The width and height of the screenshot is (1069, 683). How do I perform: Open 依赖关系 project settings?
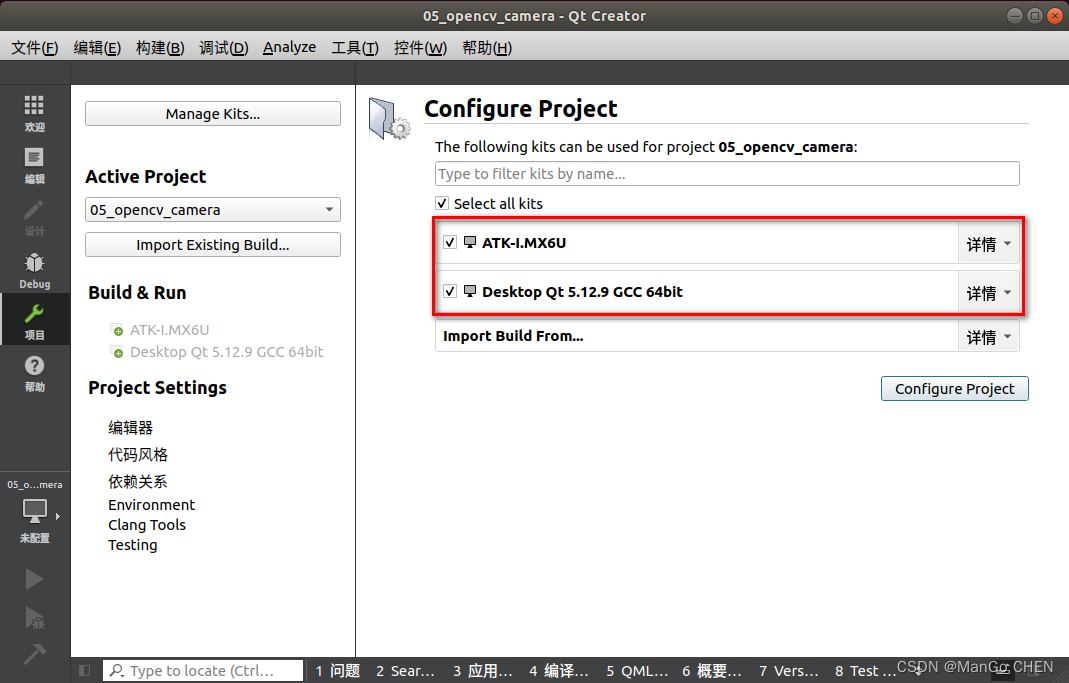coord(138,481)
